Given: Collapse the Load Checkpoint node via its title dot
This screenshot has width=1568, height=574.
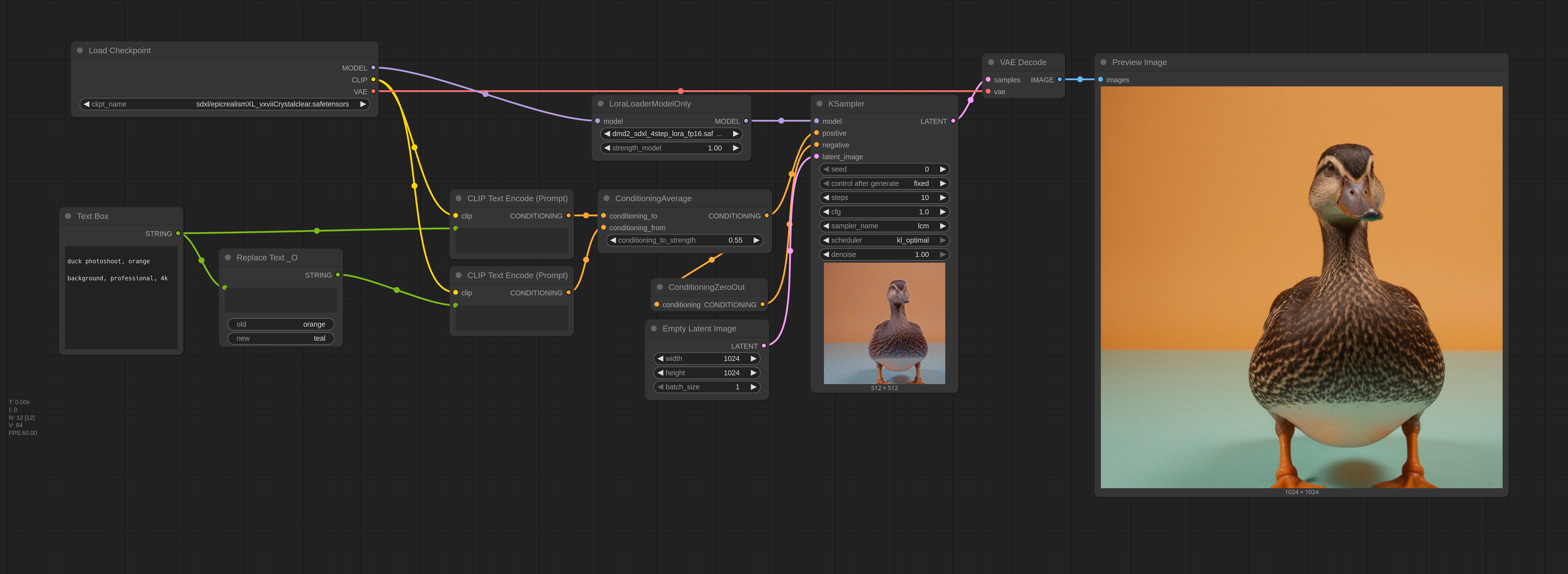Looking at the screenshot, I should [x=80, y=51].
